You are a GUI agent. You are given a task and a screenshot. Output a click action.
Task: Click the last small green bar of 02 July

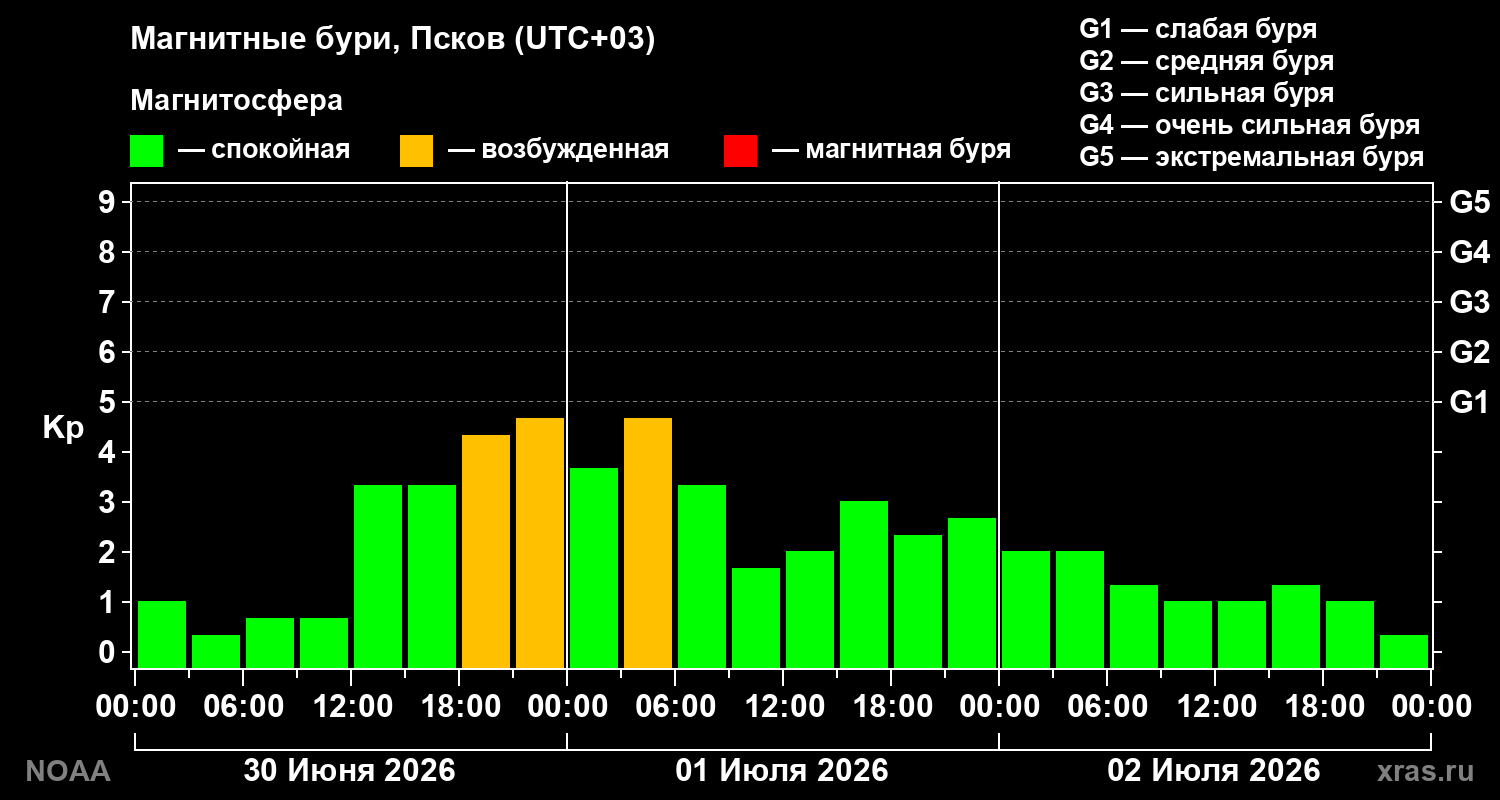1404,651
